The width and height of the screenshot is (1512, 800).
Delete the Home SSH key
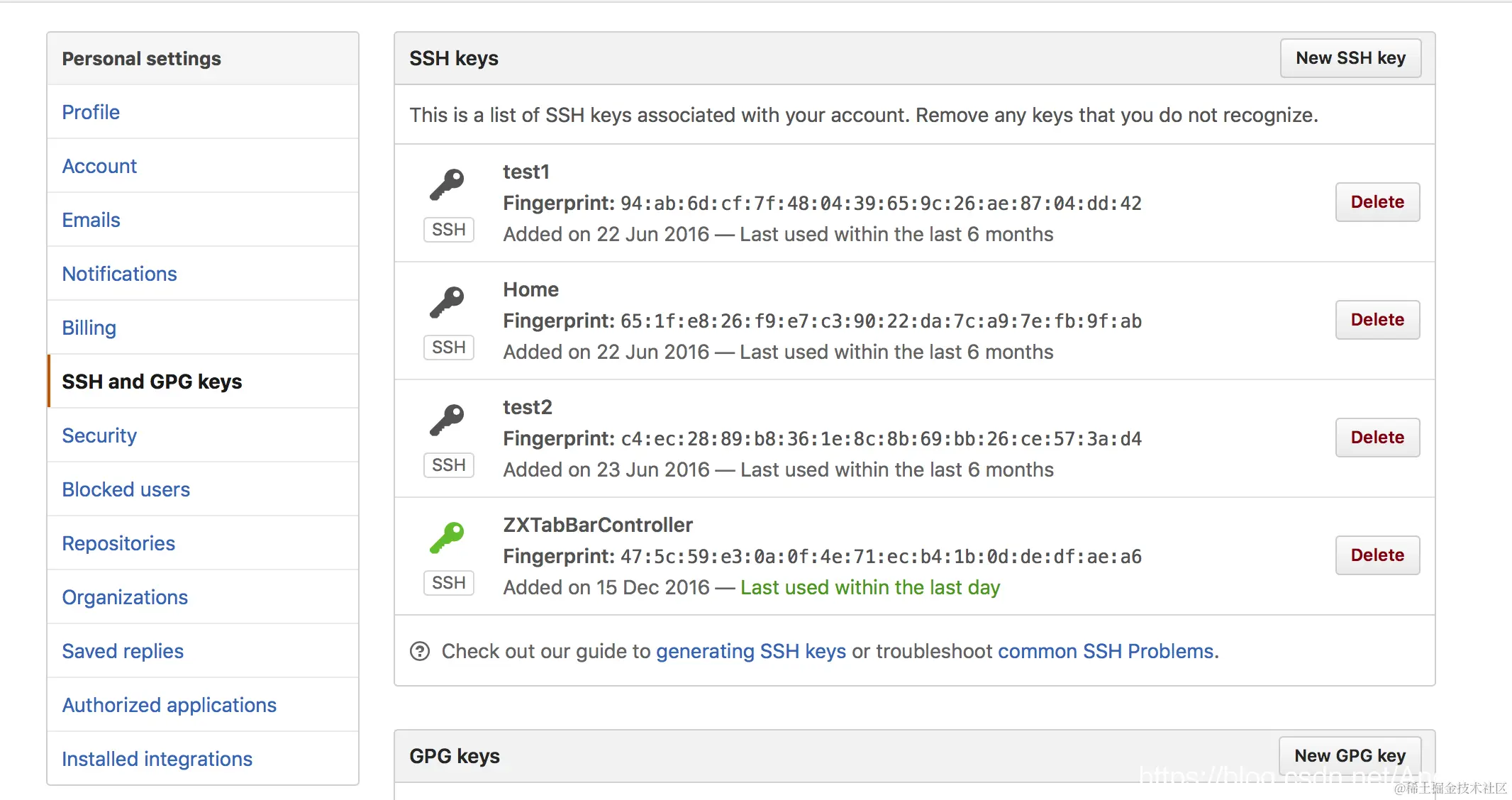point(1377,320)
